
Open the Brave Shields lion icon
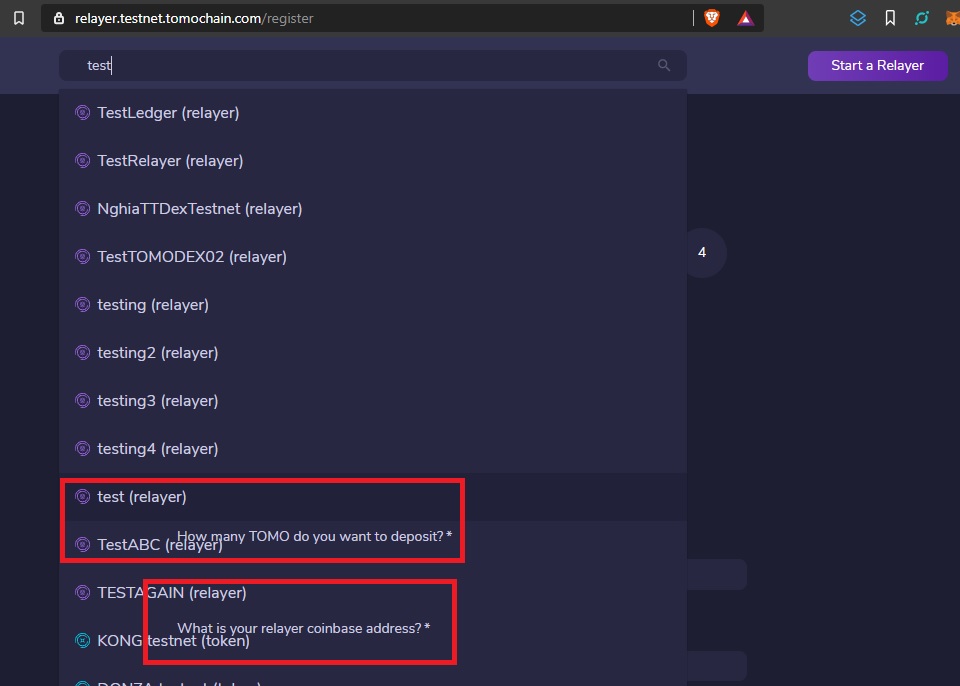[x=711, y=18]
